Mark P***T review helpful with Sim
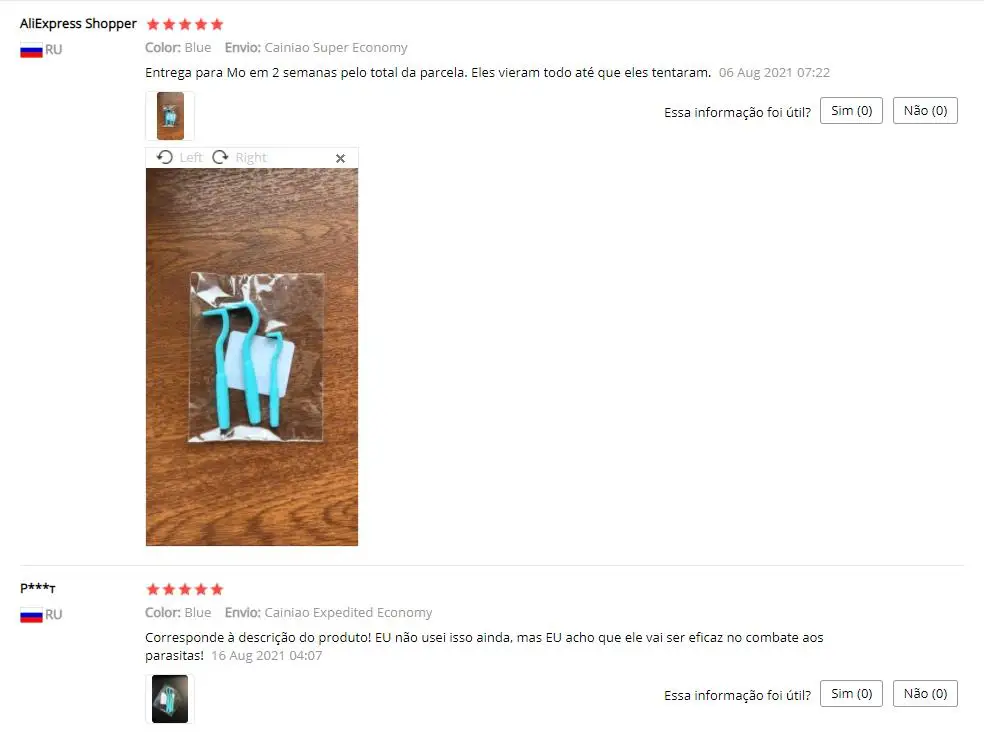The width and height of the screenshot is (984, 742). tap(851, 694)
